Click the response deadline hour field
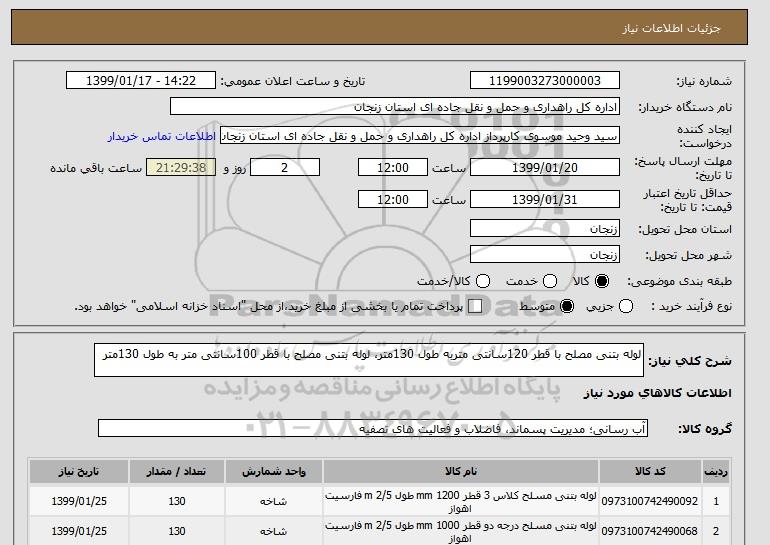 point(393,167)
